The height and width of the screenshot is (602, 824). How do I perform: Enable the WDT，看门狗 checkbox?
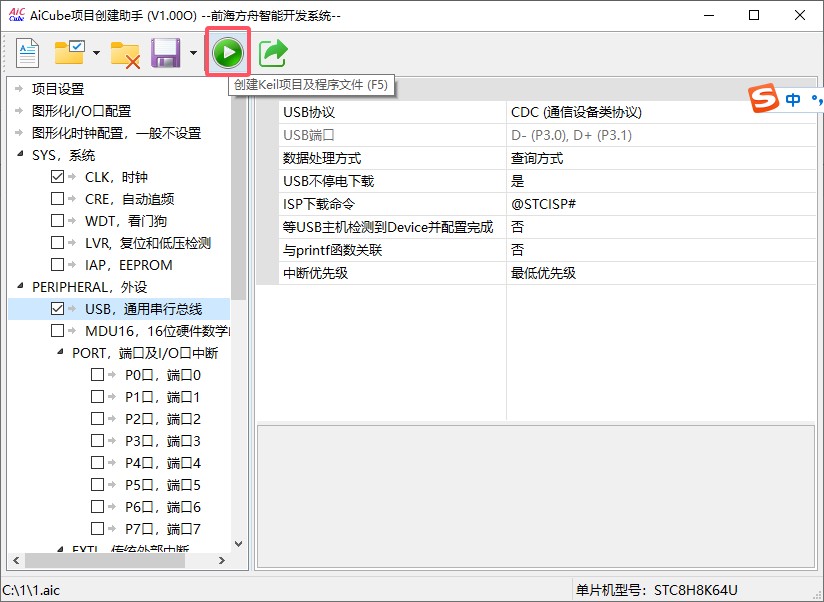(x=57, y=221)
